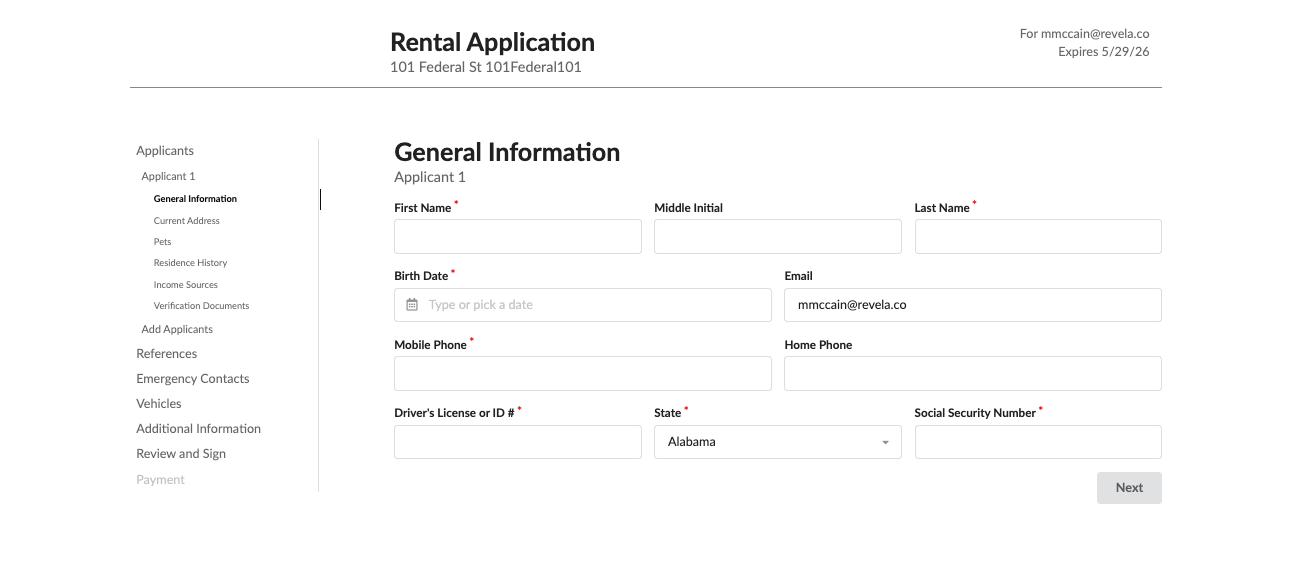Select Applicants in the sidebar

pos(165,151)
